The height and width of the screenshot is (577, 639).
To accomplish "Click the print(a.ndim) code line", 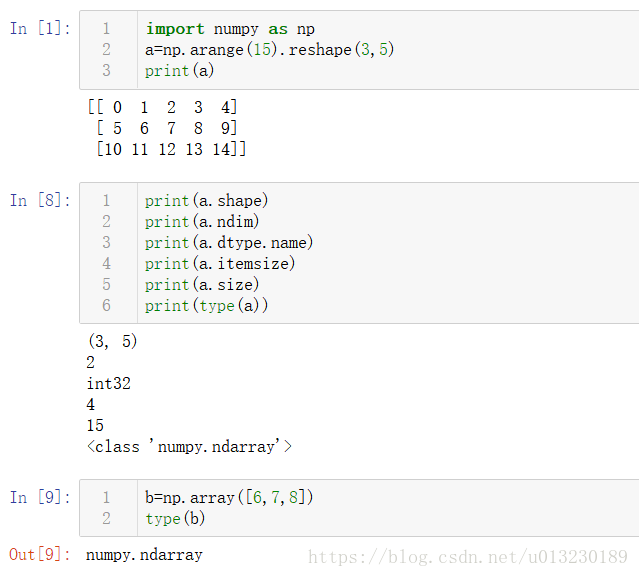I will click(x=202, y=222).
